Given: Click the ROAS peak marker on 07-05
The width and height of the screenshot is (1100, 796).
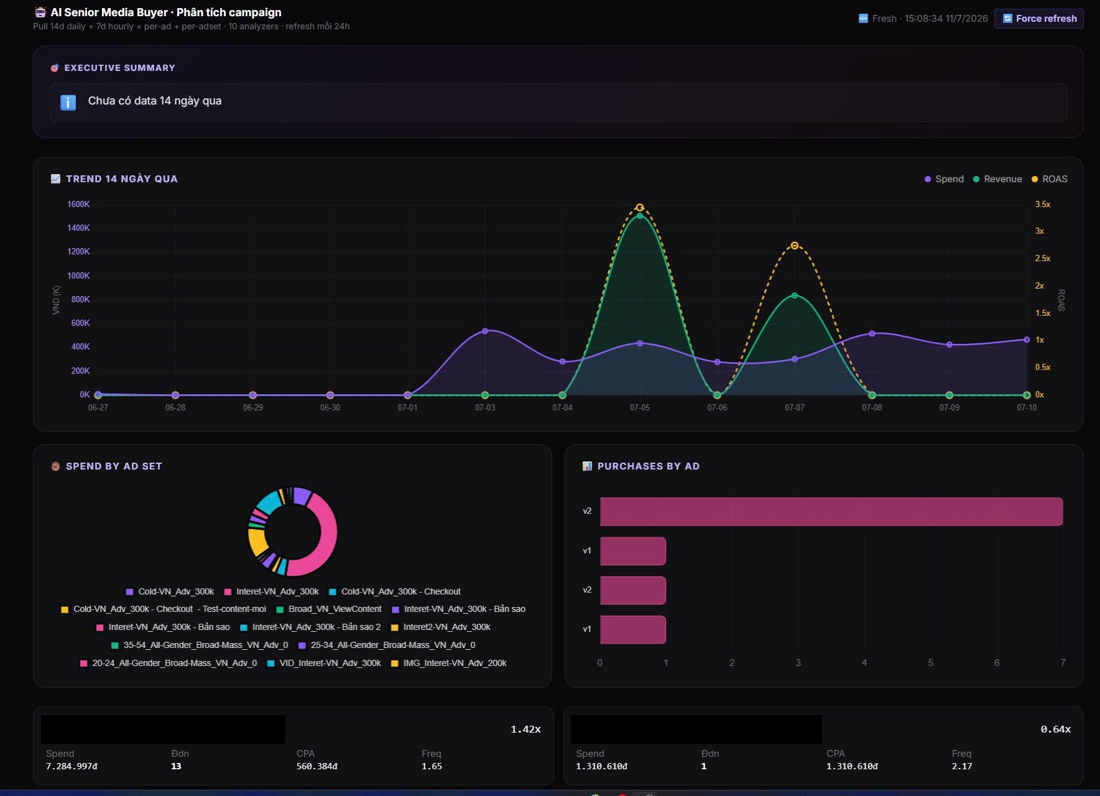Looking at the screenshot, I should (640, 208).
